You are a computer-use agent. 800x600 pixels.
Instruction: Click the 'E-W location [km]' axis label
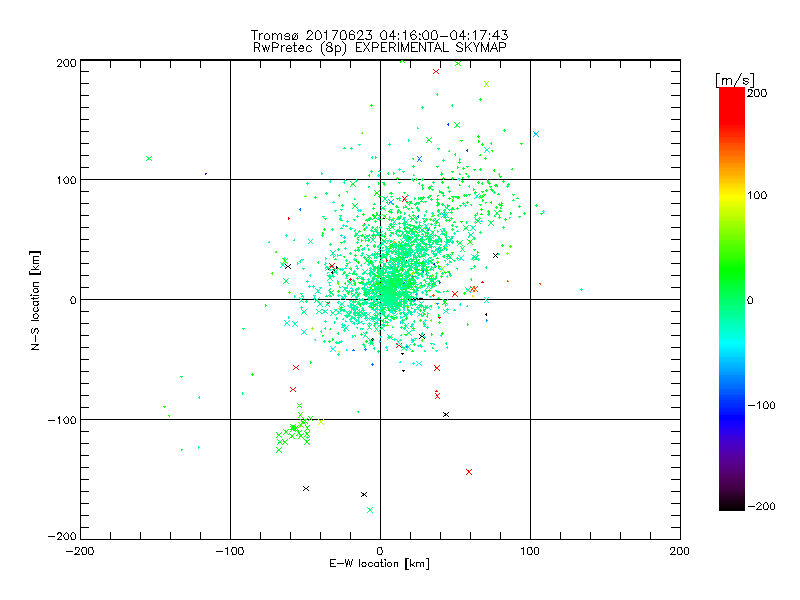coord(379,564)
